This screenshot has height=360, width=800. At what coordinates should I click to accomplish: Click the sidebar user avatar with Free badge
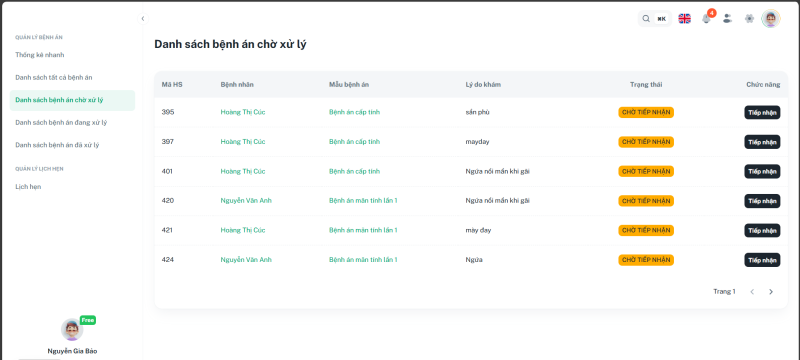point(72,330)
